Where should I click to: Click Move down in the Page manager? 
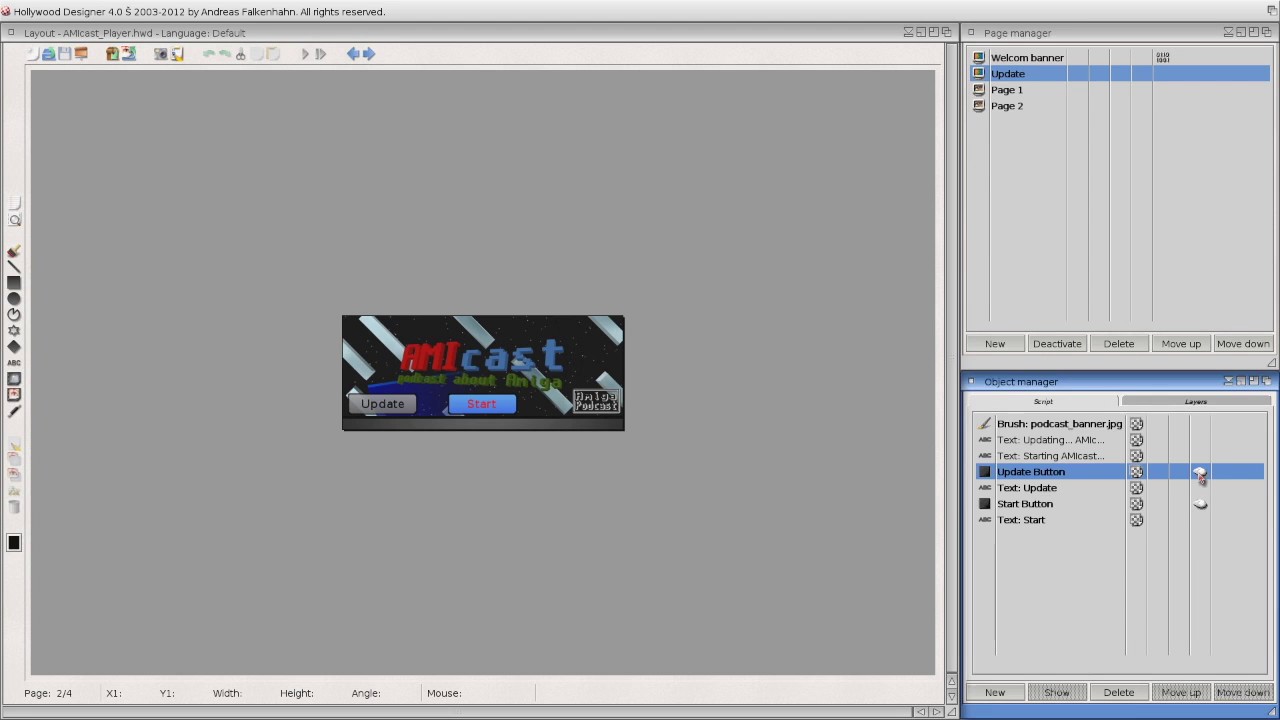(x=1243, y=344)
